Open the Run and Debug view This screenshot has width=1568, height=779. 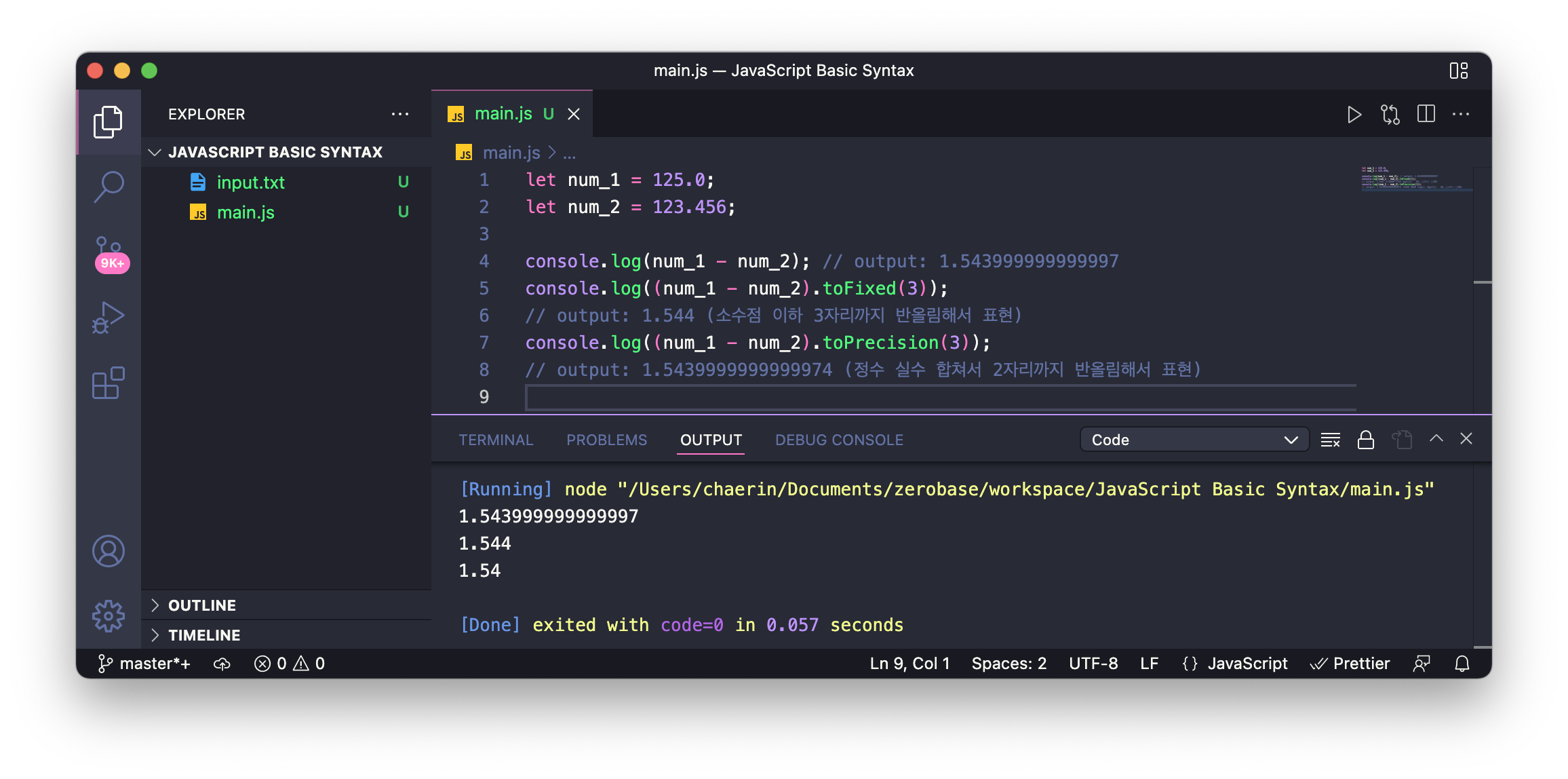click(109, 318)
